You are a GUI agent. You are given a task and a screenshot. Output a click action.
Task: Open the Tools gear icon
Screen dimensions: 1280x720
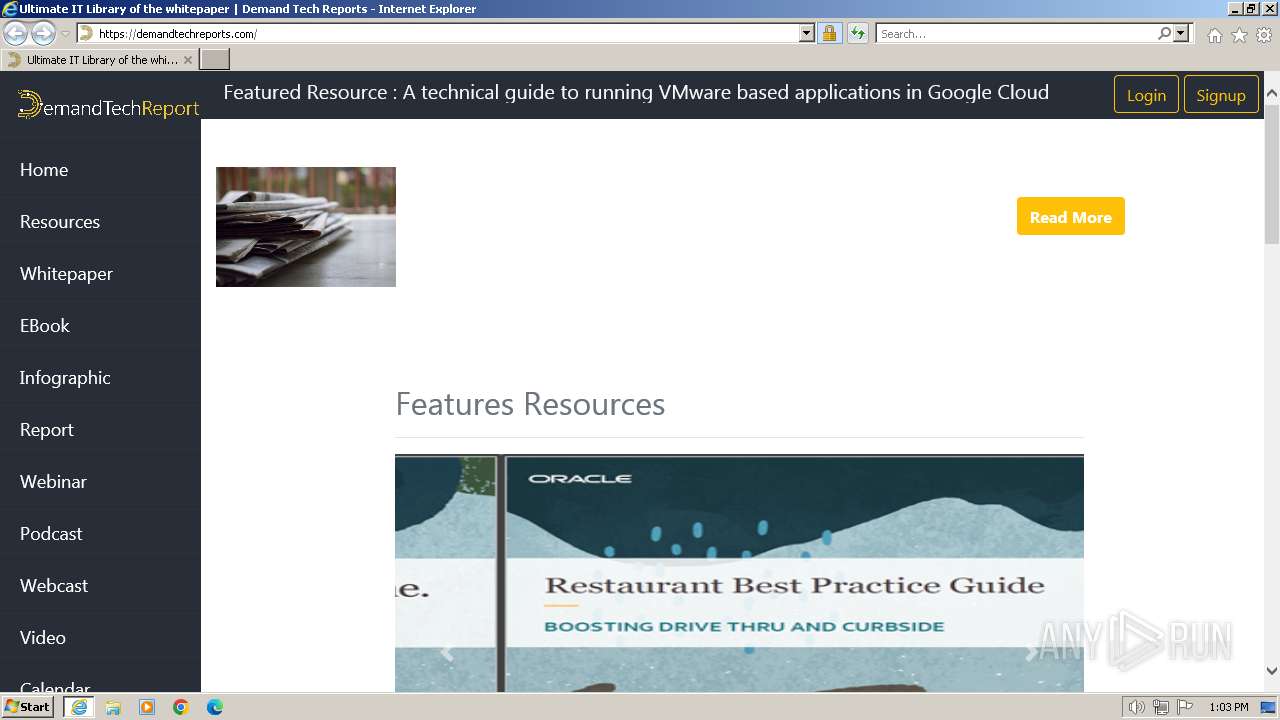point(1264,35)
